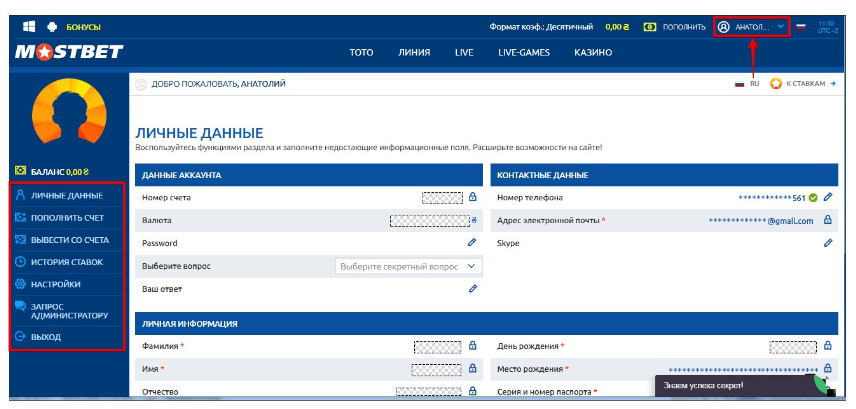Click the Android app download icon
Image resolution: width=856 pixels, height=409 pixels.
coord(50,27)
